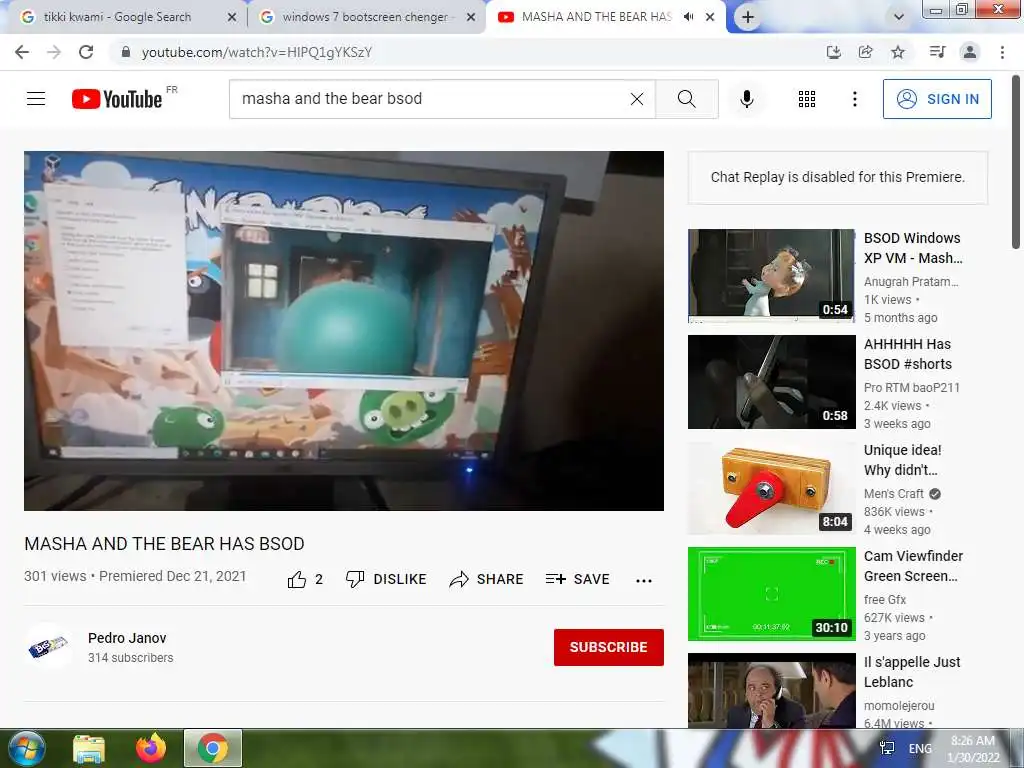Click the BSOD Windows XP VM title

click(913, 248)
